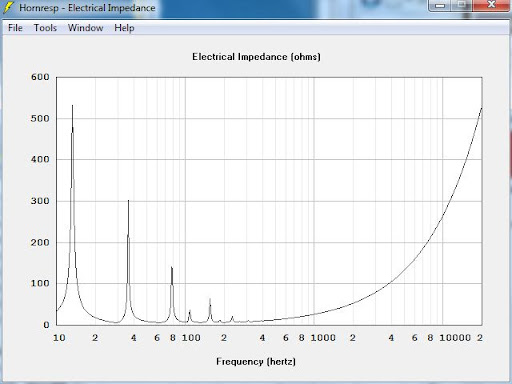Click the window title 'Hornresp - Electrical Impedance'
This screenshot has height=384, width=512.
(x=87, y=8)
